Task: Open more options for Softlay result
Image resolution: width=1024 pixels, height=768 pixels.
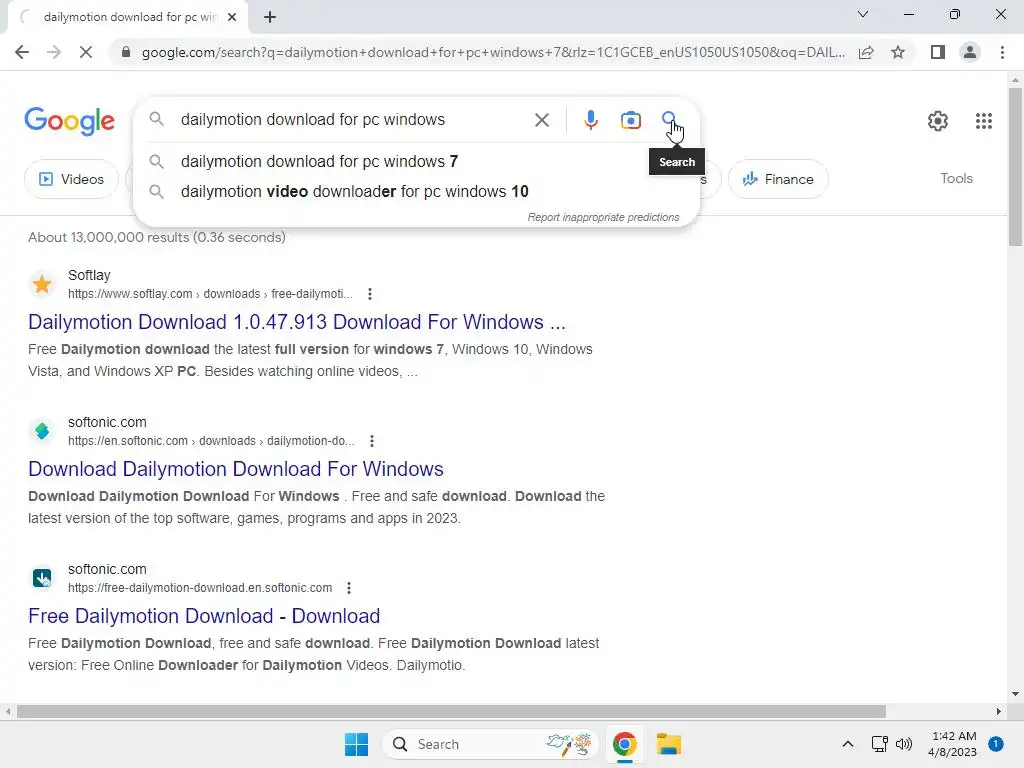Action: (x=370, y=294)
